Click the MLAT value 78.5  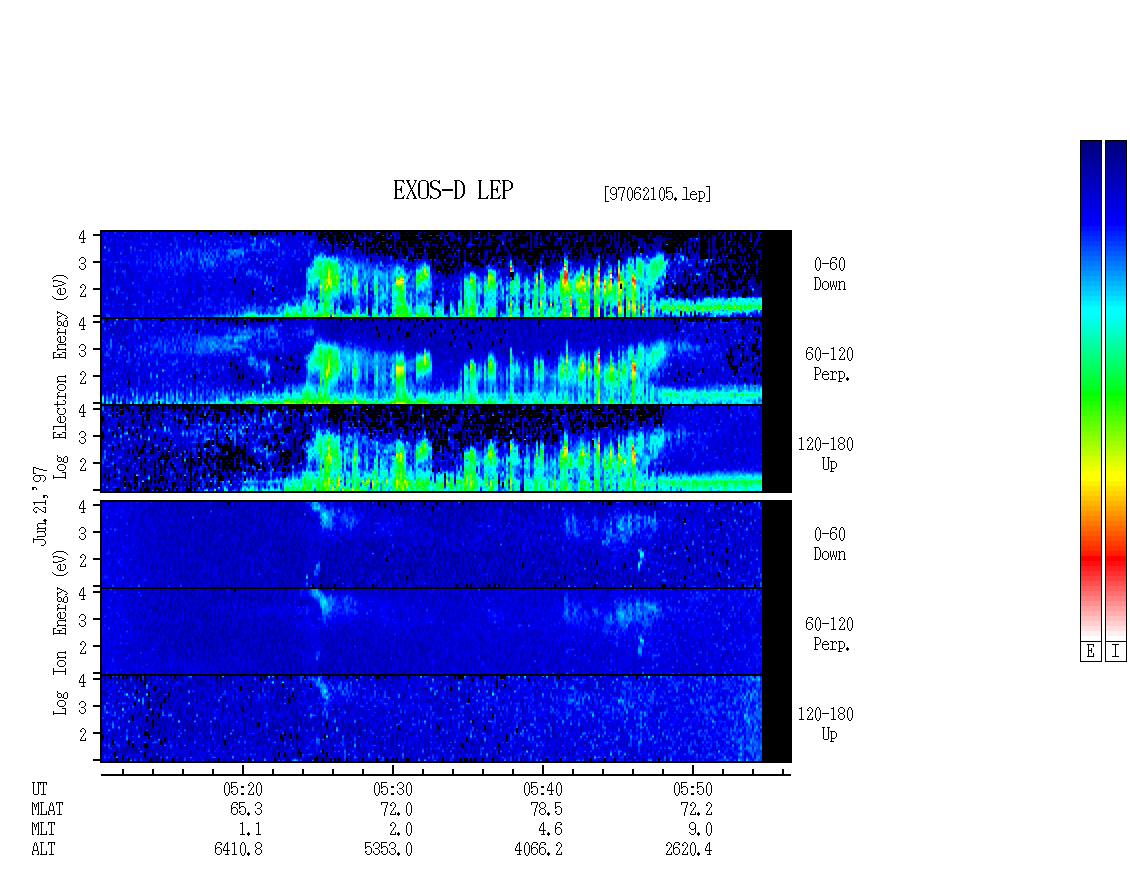click(x=546, y=809)
